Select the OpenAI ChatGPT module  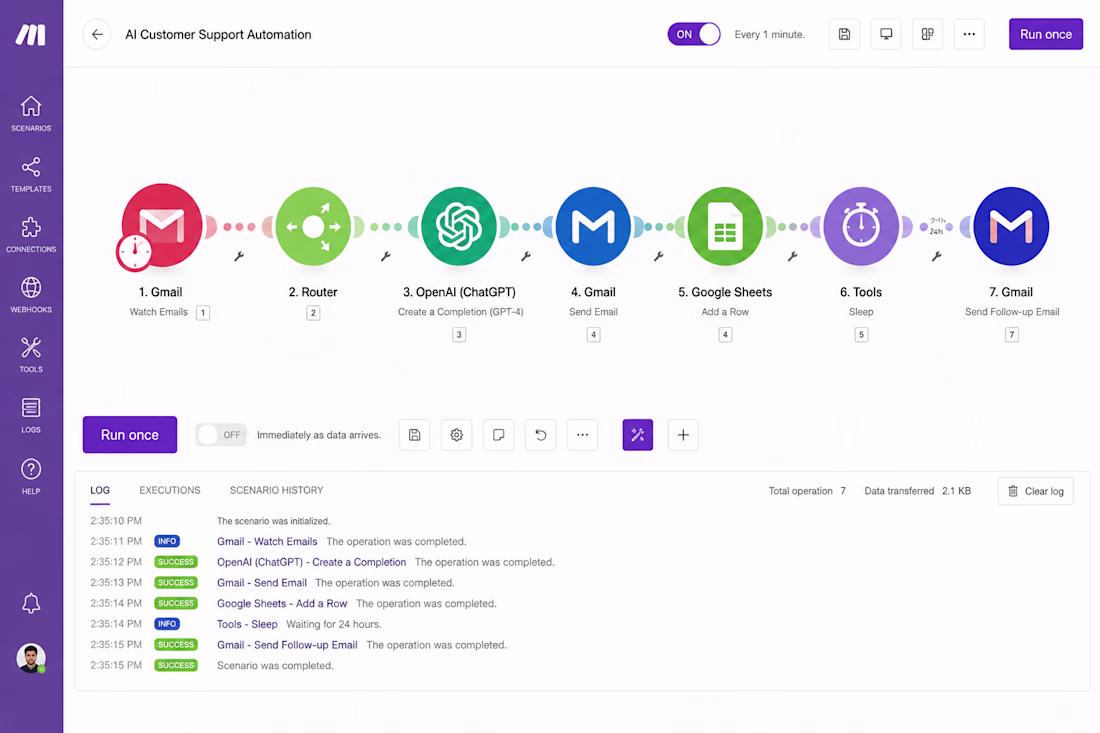(459, 226)
